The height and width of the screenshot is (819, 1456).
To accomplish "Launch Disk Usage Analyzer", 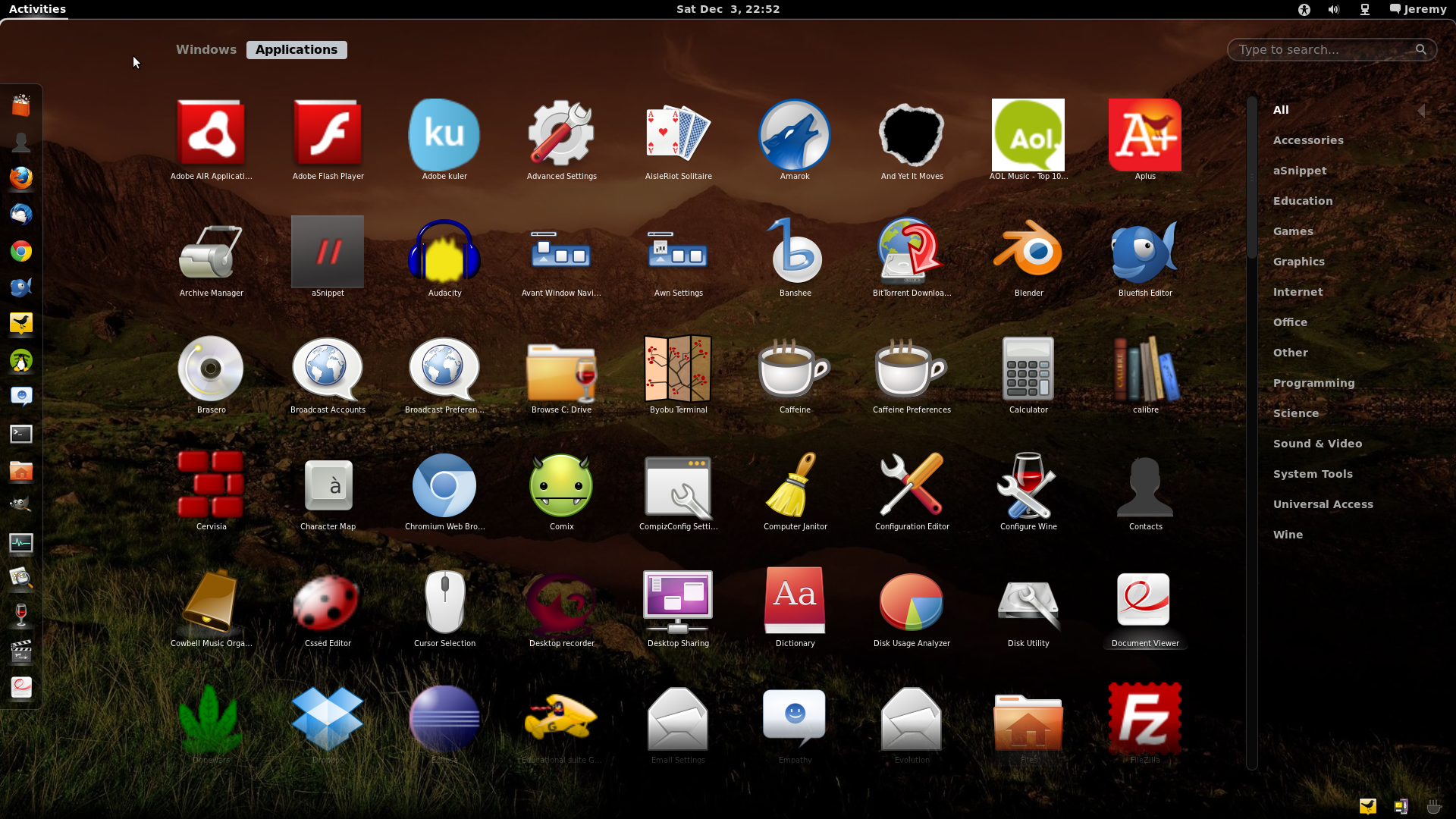I will click(912, 603).
